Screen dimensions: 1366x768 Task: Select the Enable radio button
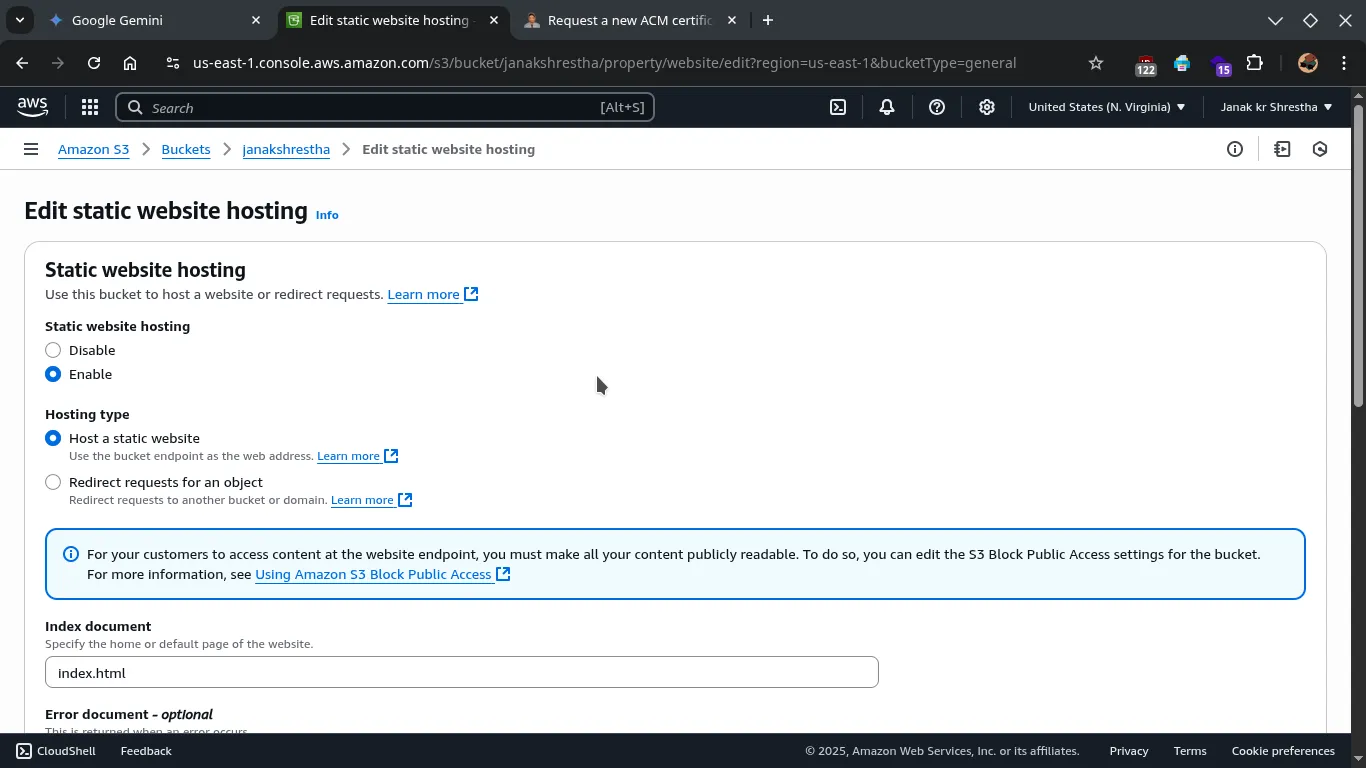53,374
